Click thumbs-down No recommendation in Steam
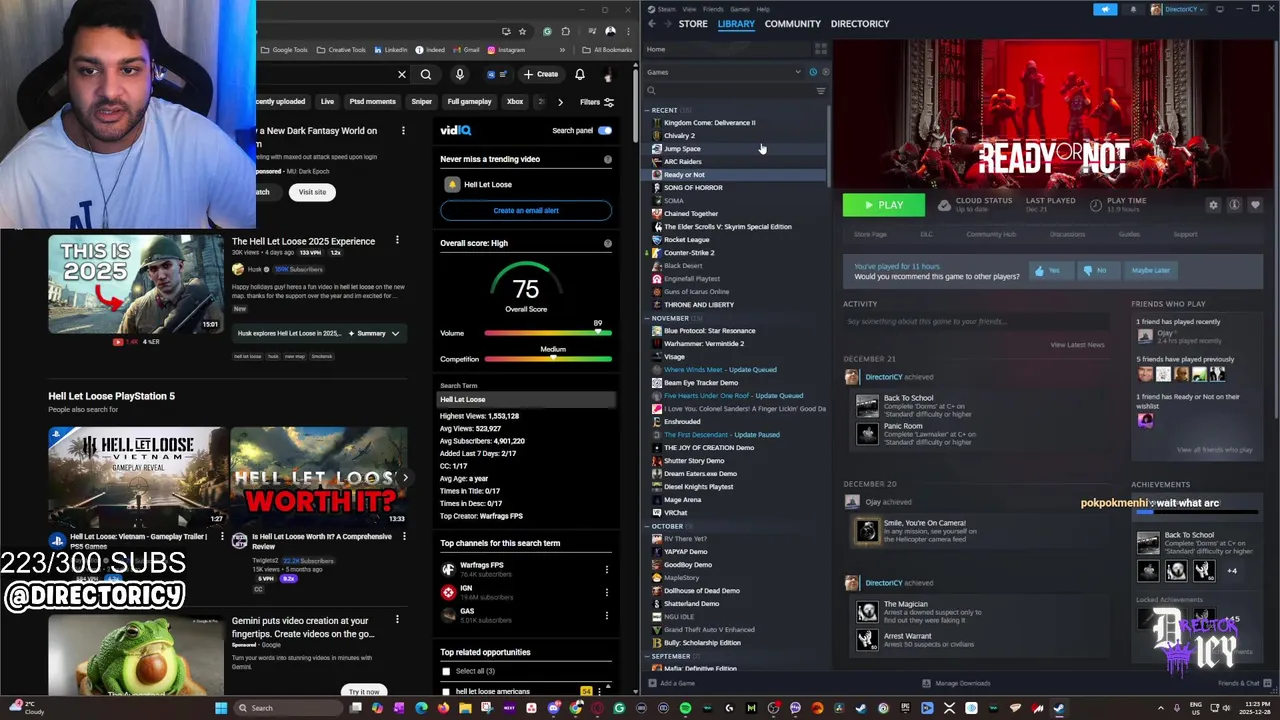 coord(1096,270)
